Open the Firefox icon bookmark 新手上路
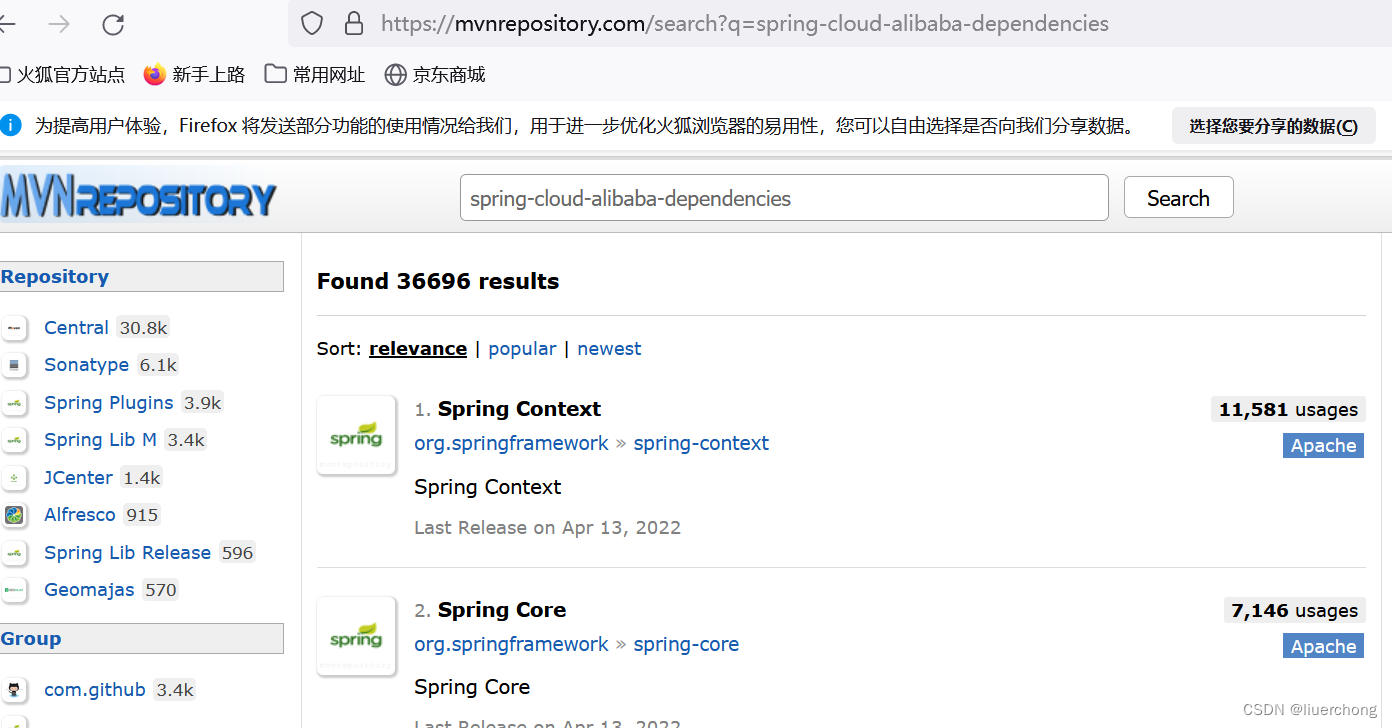The width and height of the screenshot is (1392, 728). 194,74
